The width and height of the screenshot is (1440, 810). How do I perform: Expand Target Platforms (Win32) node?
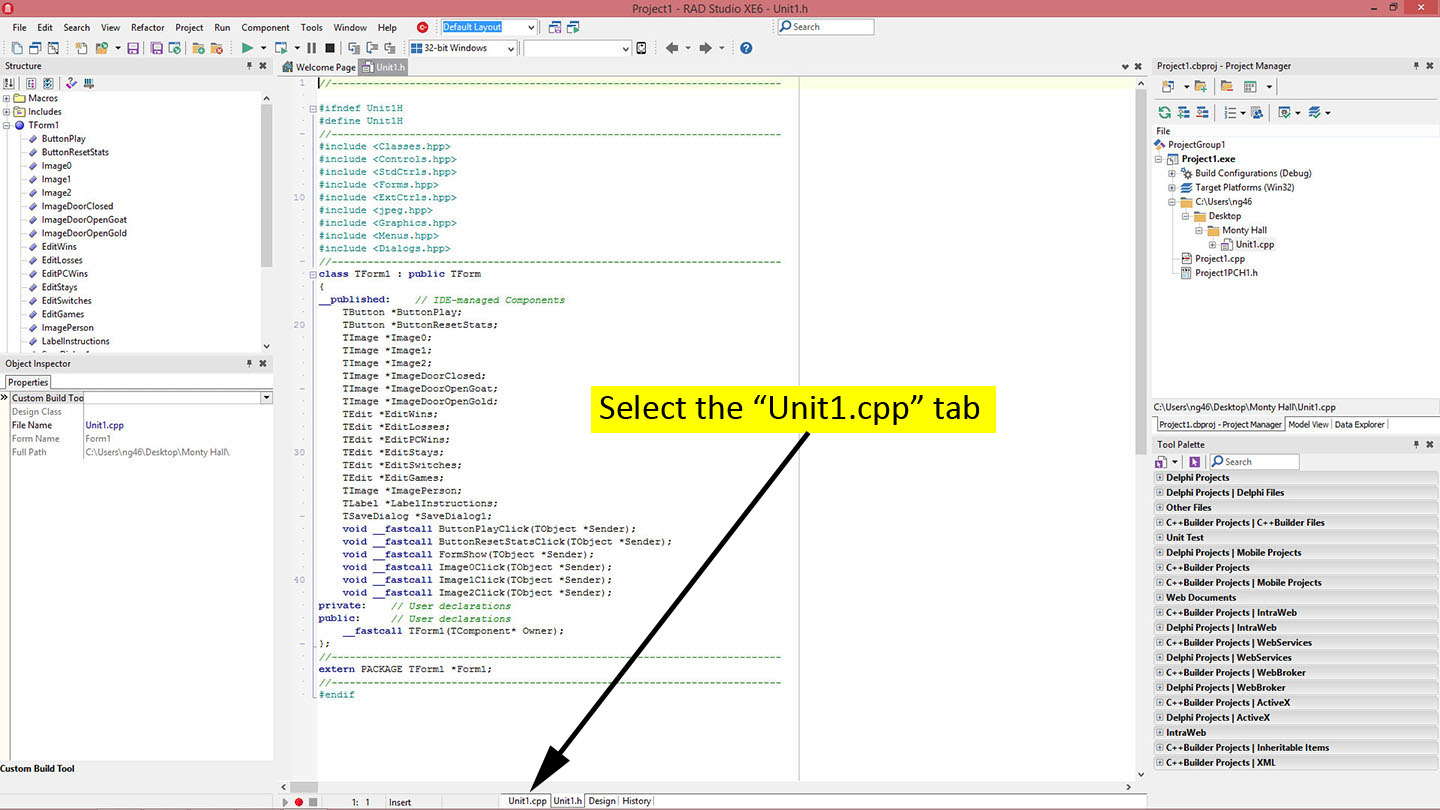coord(1172,187)
